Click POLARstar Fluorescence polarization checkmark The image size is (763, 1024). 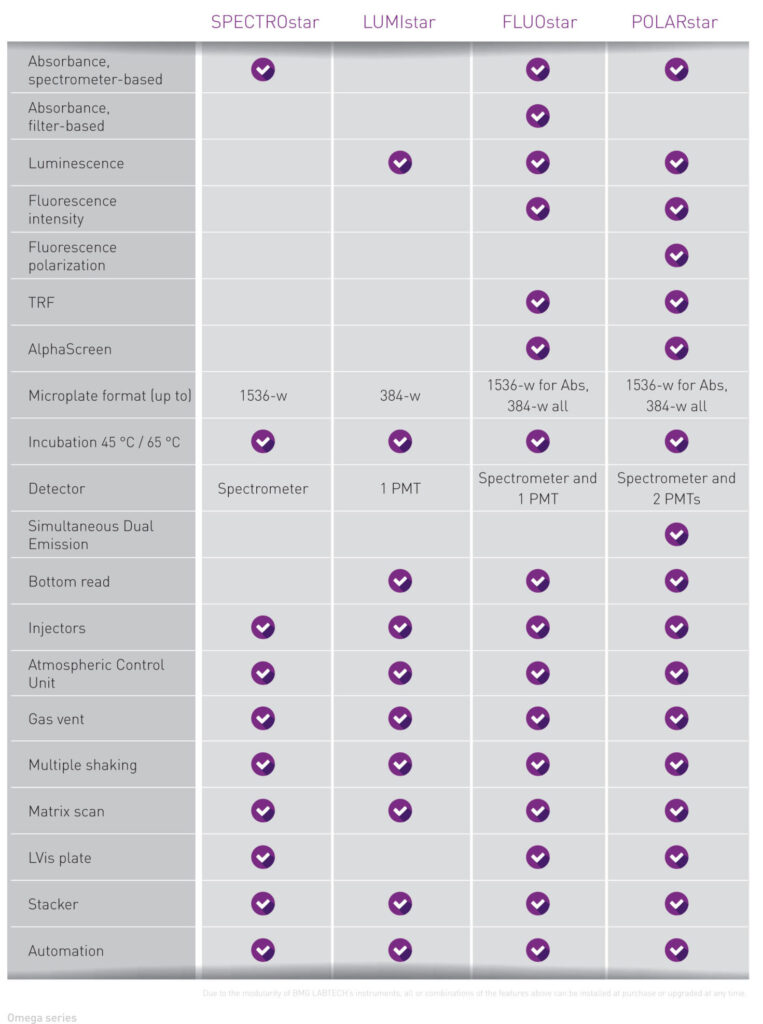(676, 255)
